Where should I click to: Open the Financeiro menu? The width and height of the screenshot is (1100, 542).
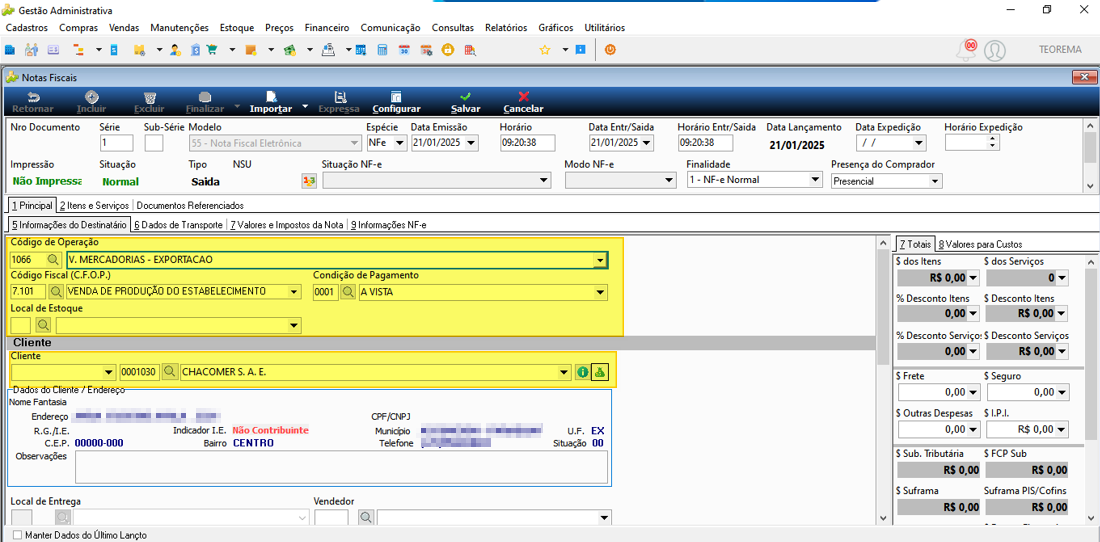(x=327, y=28)
